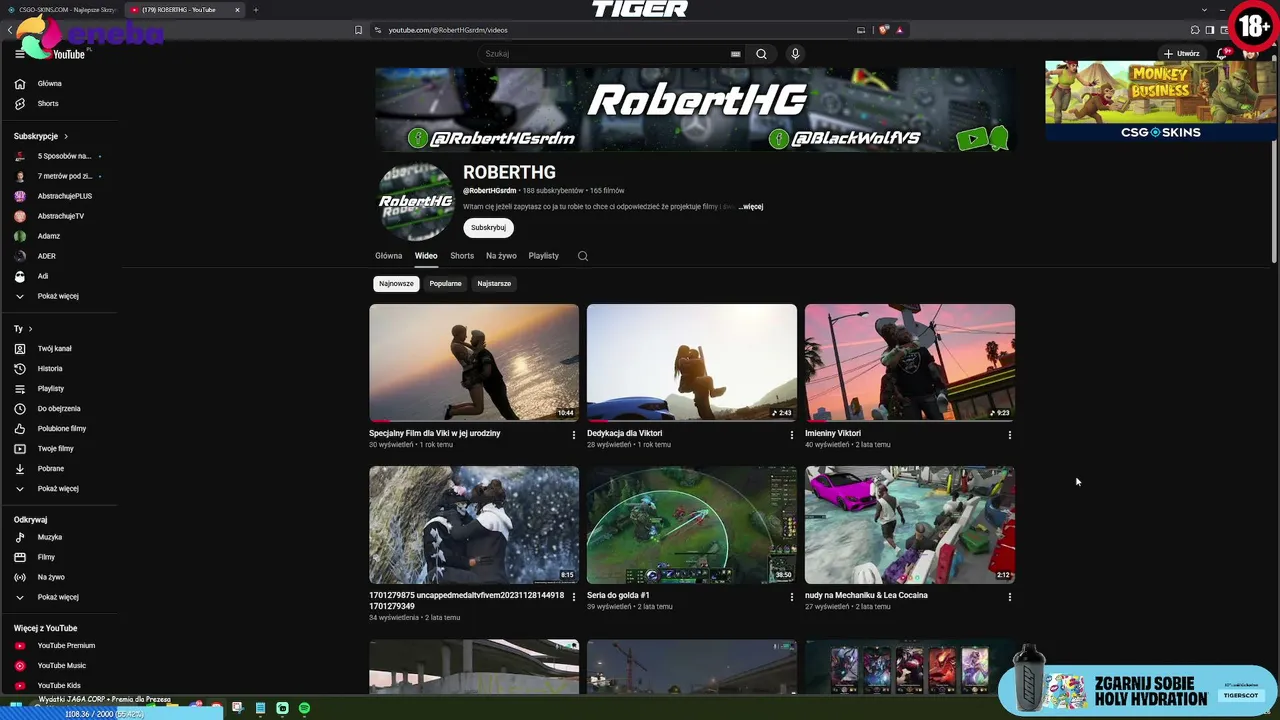This screenshot has height=720, width=1280.
Task: Open YouTube Kids link in sidebar
Action: (x=59, y=686)
